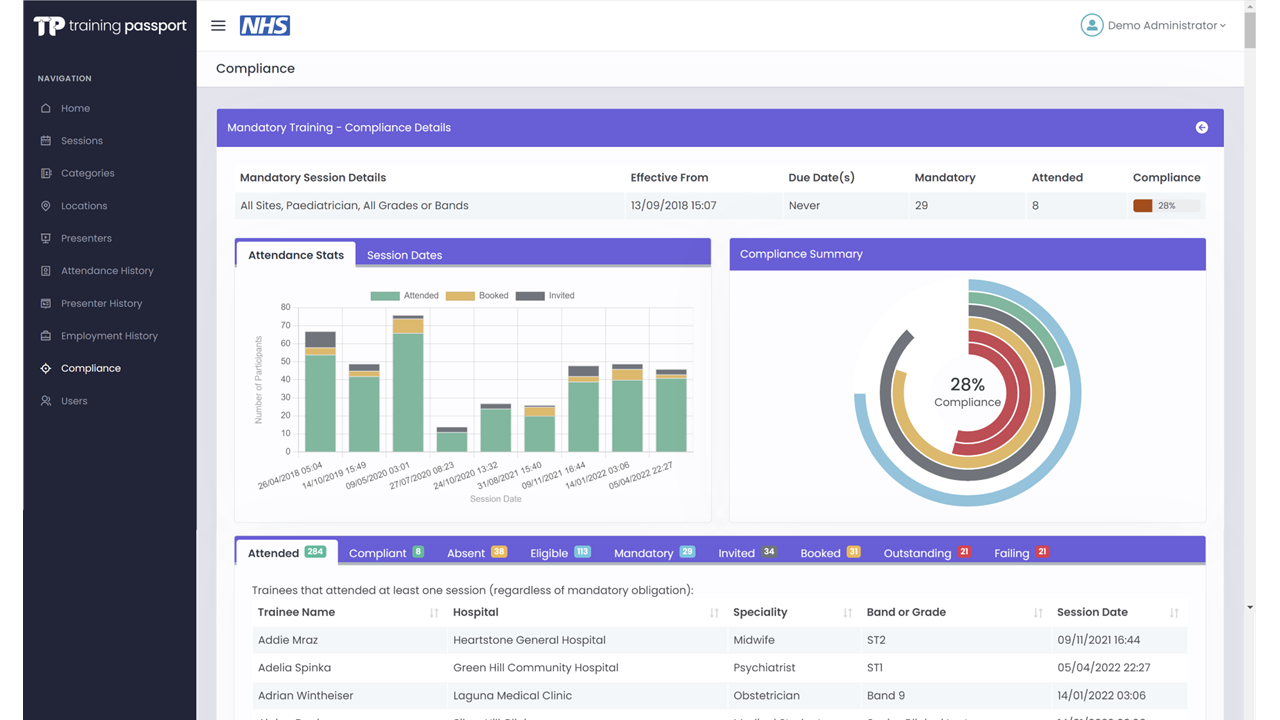Screen dimensions: 1280x720
Task: Click the 28% compliance progress bar
Action: (1166, 206)
